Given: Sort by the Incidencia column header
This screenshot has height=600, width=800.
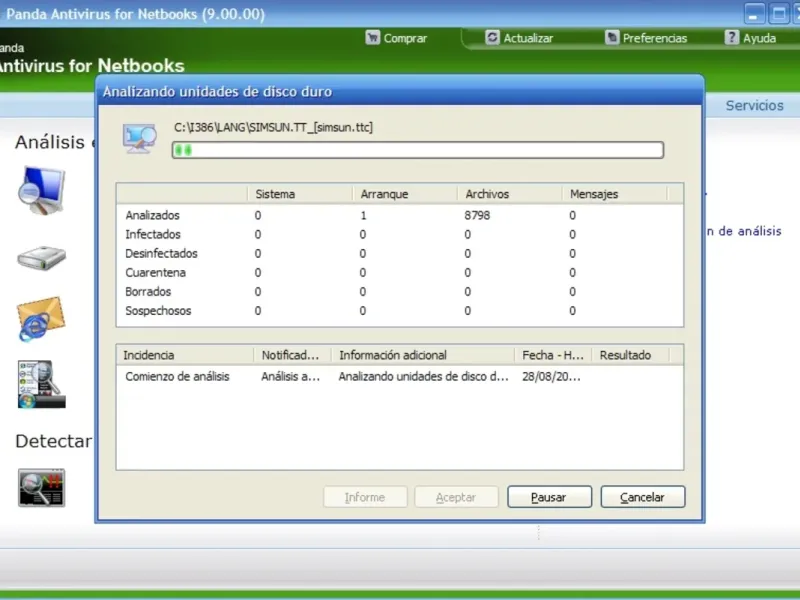Looking at the screenshot, I should click(185, 355).
